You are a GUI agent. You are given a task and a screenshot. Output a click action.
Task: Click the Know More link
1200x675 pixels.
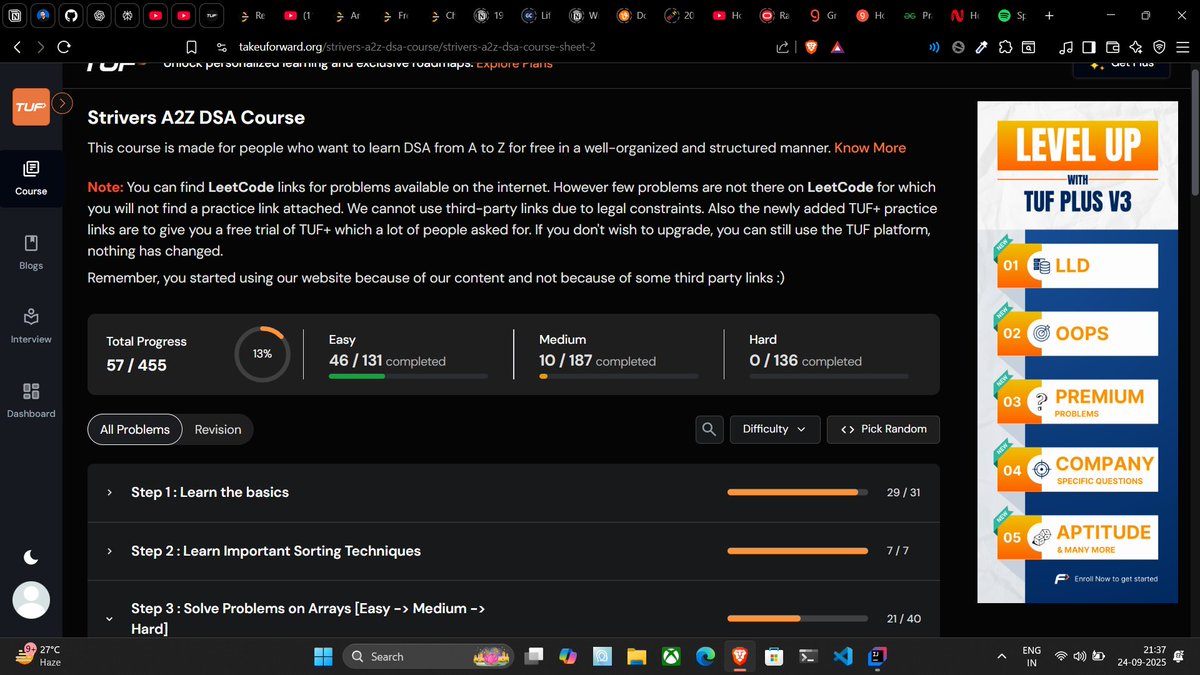(870, 148)
